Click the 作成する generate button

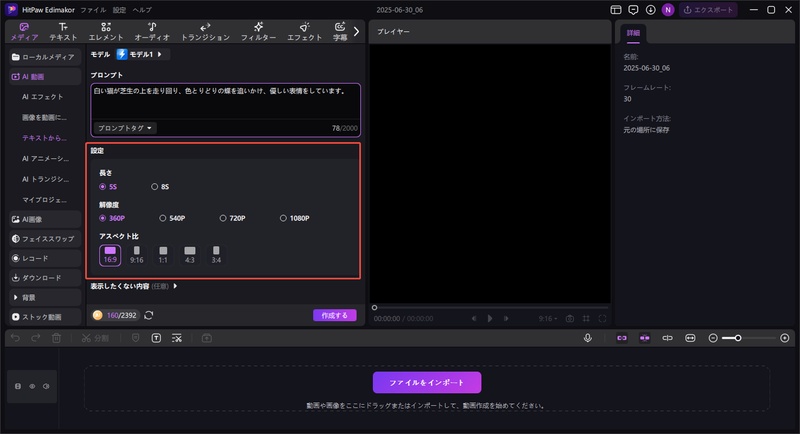pos(335,316)
